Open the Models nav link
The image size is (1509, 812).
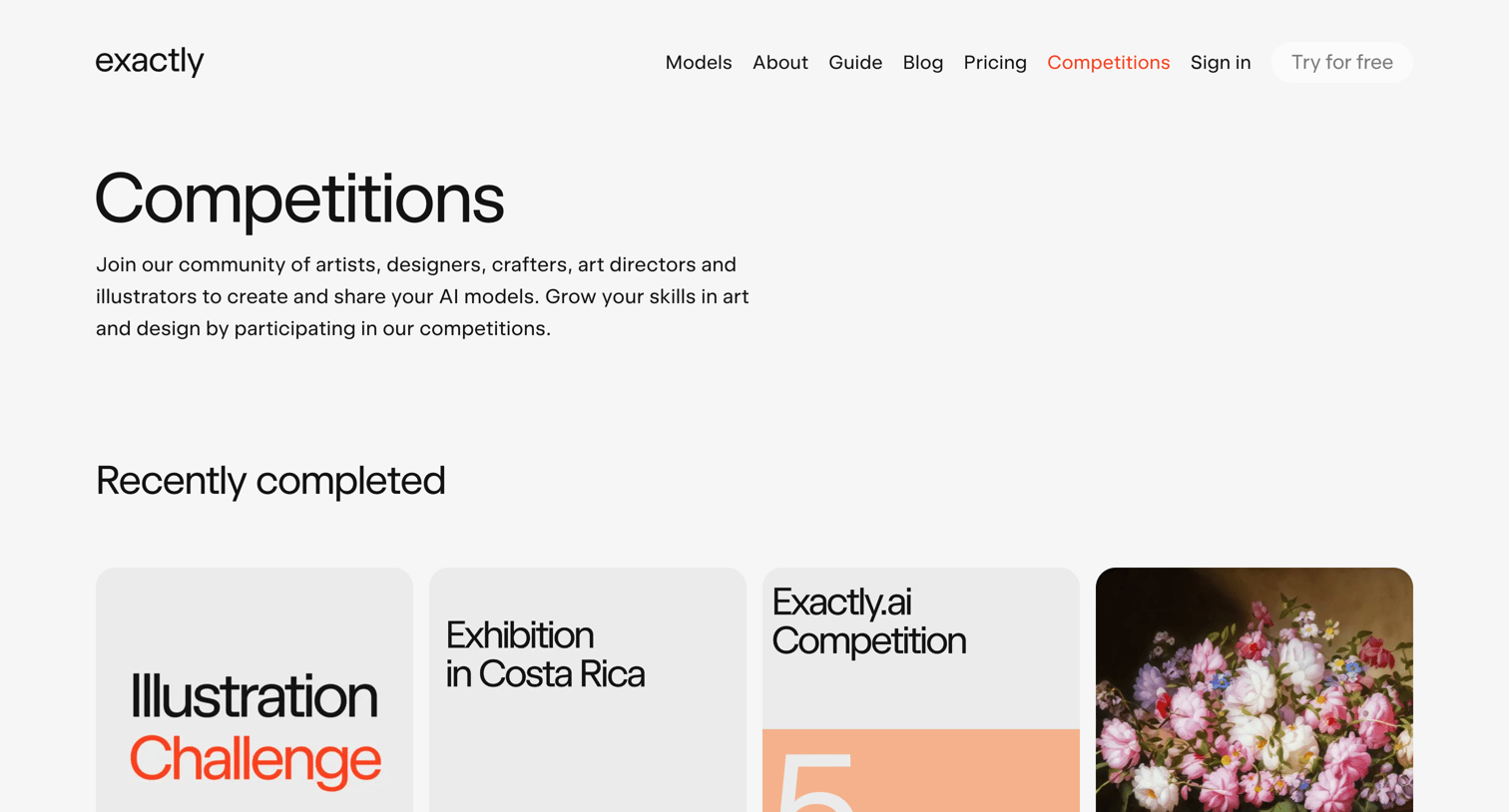699,62
